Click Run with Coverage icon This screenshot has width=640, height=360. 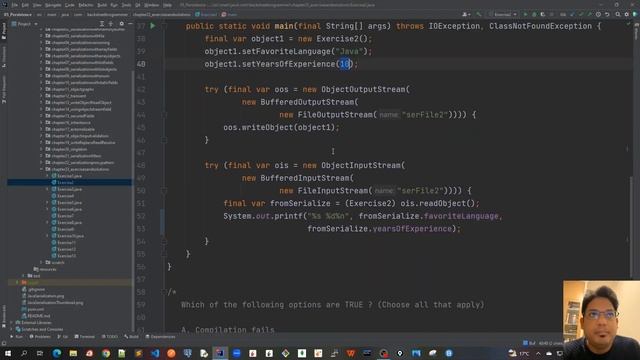pyautogui.click(x=543, y=14)
